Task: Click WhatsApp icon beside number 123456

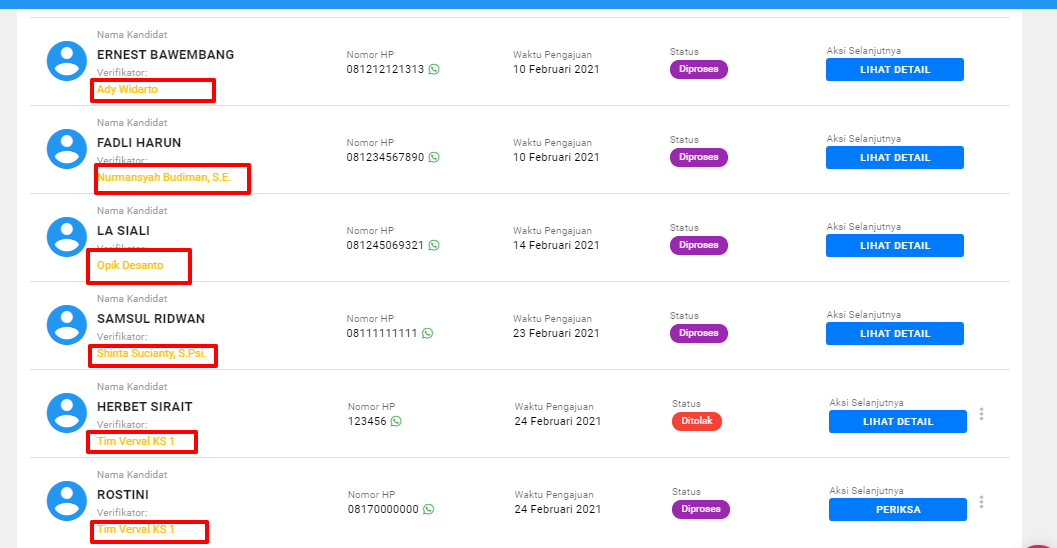Action: tap(396, 422)
